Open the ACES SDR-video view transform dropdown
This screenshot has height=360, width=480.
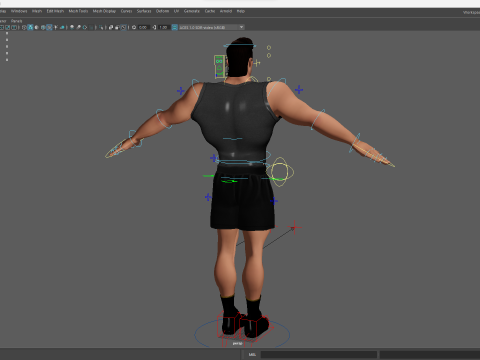pyautogui.click(x=211, y=27)
